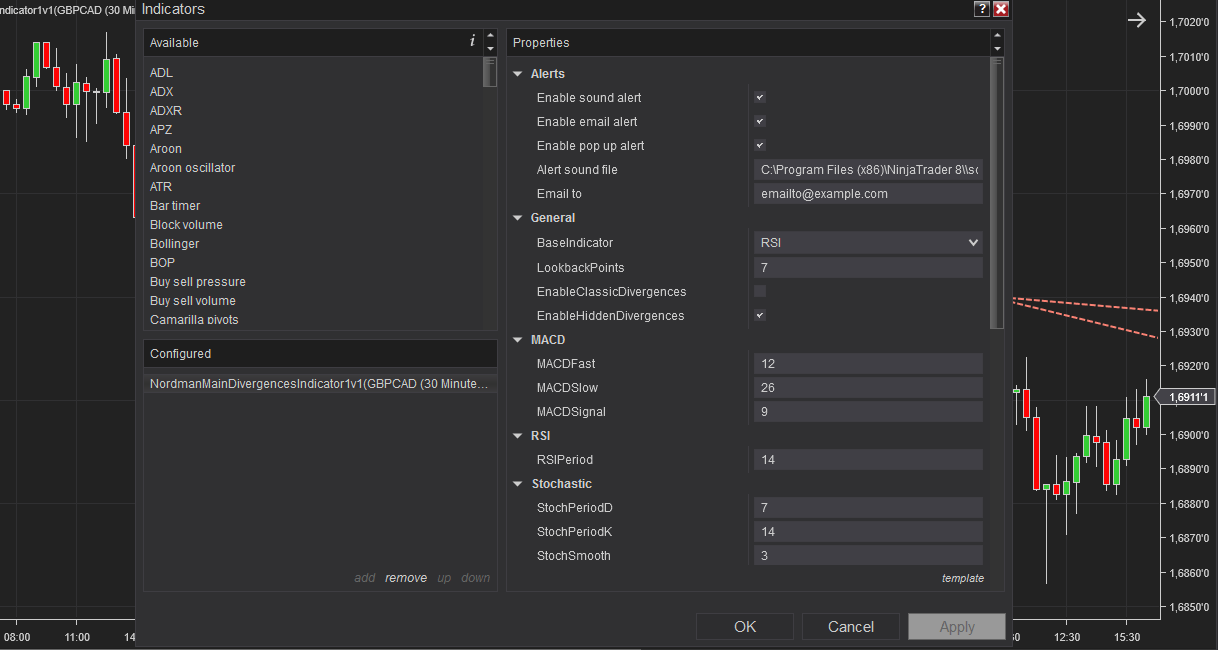Select BOP in Available list
This screenshot has height=650, width=1218.
point(162,263)
